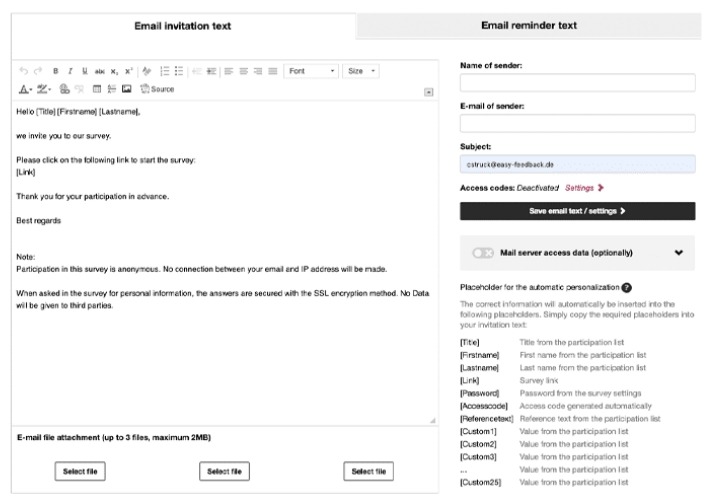Open the text color picker
720x500 pixels.
25,89
